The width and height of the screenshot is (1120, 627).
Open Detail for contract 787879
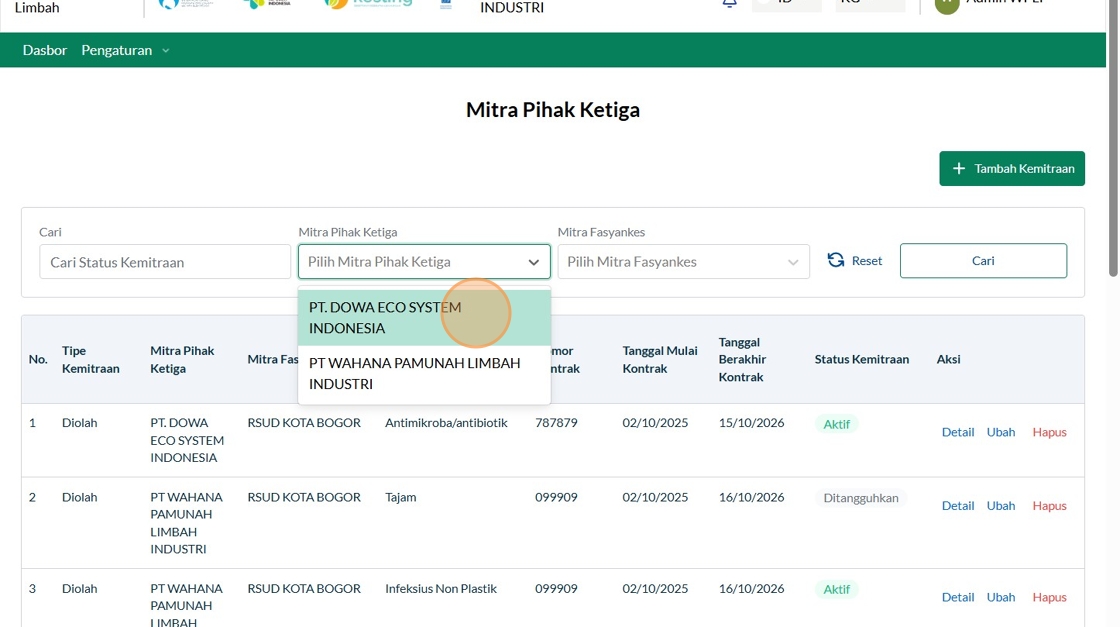(957, 432)
